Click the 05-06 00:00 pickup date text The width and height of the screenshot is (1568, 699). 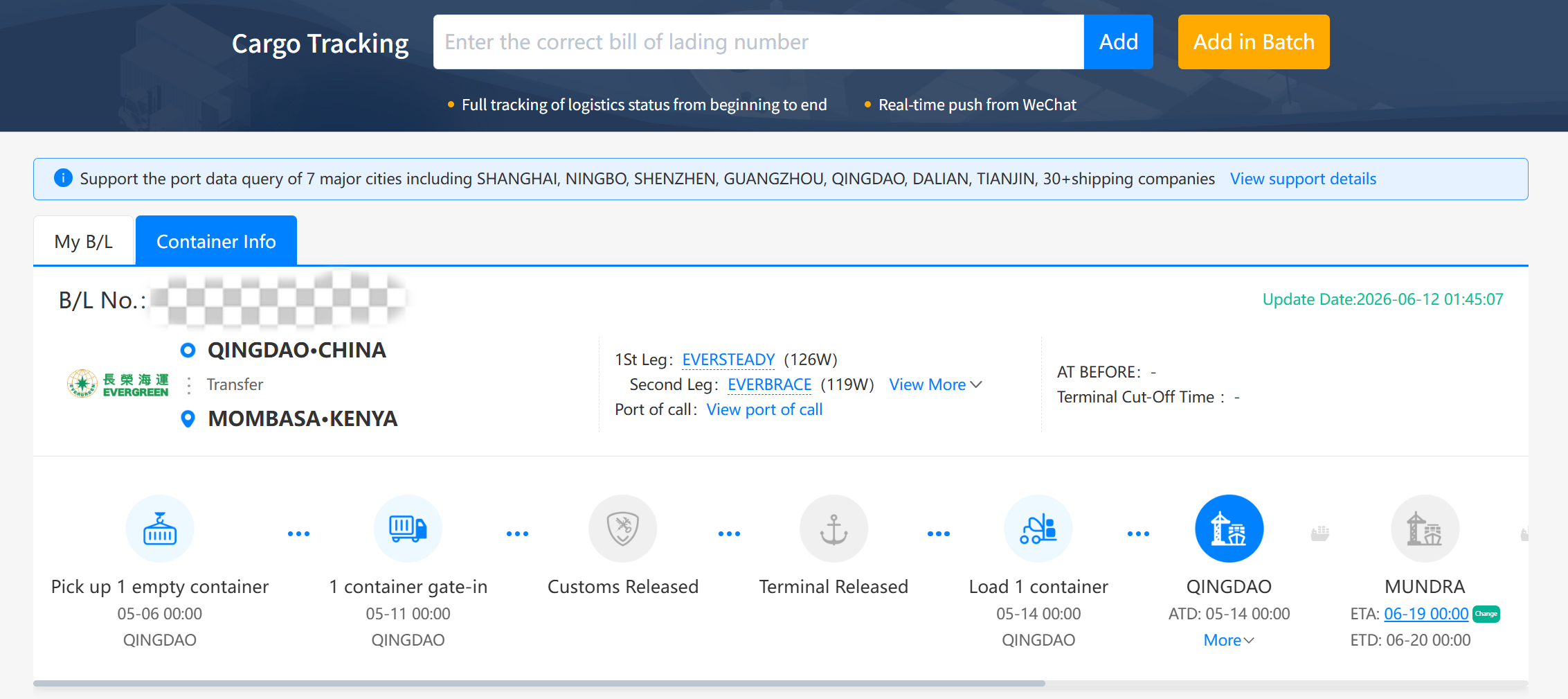point(160,614)
